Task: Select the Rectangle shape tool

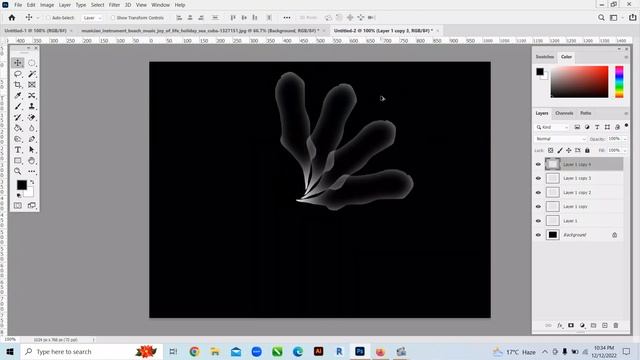Action: pyautogui.click(x=18, y=160)
